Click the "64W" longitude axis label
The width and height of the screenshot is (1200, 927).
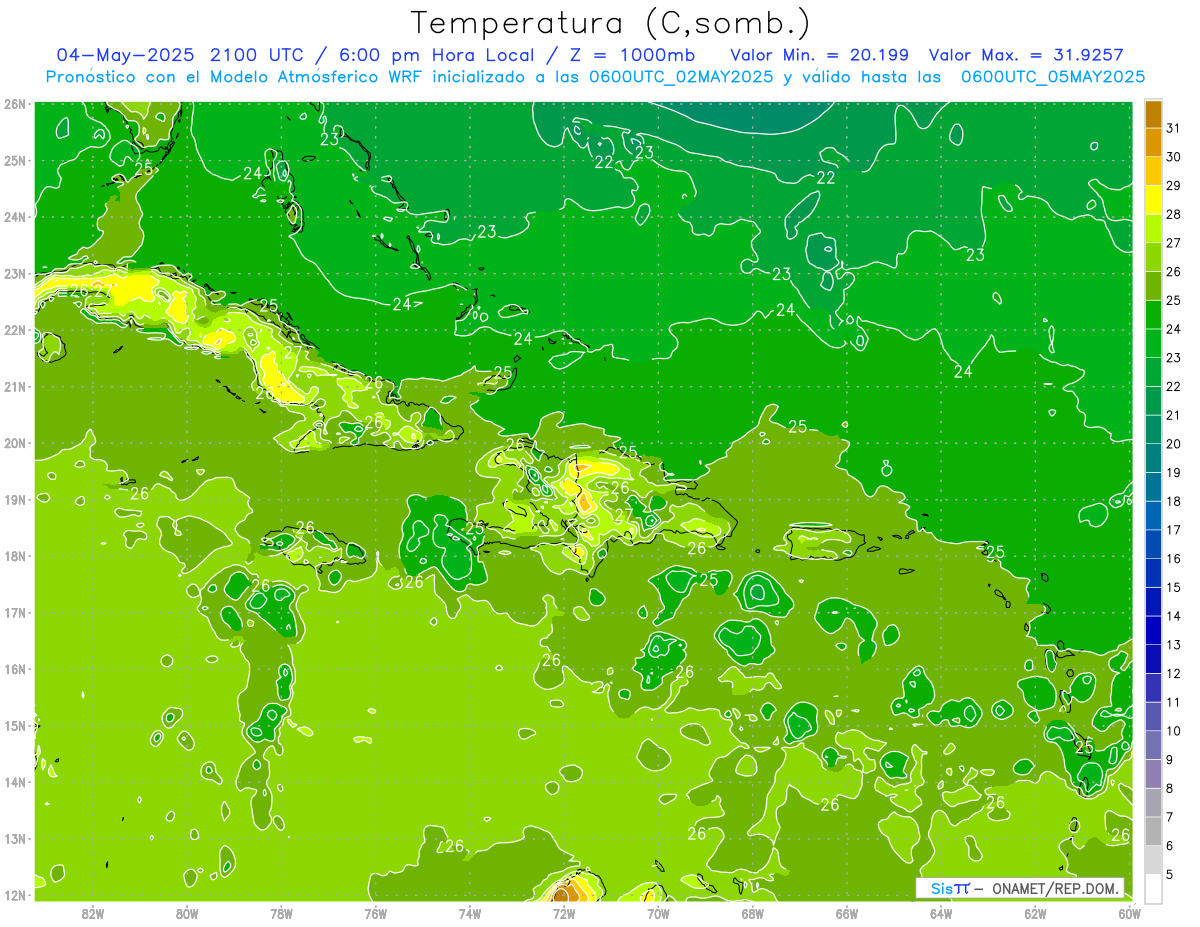tap(940, 913)
